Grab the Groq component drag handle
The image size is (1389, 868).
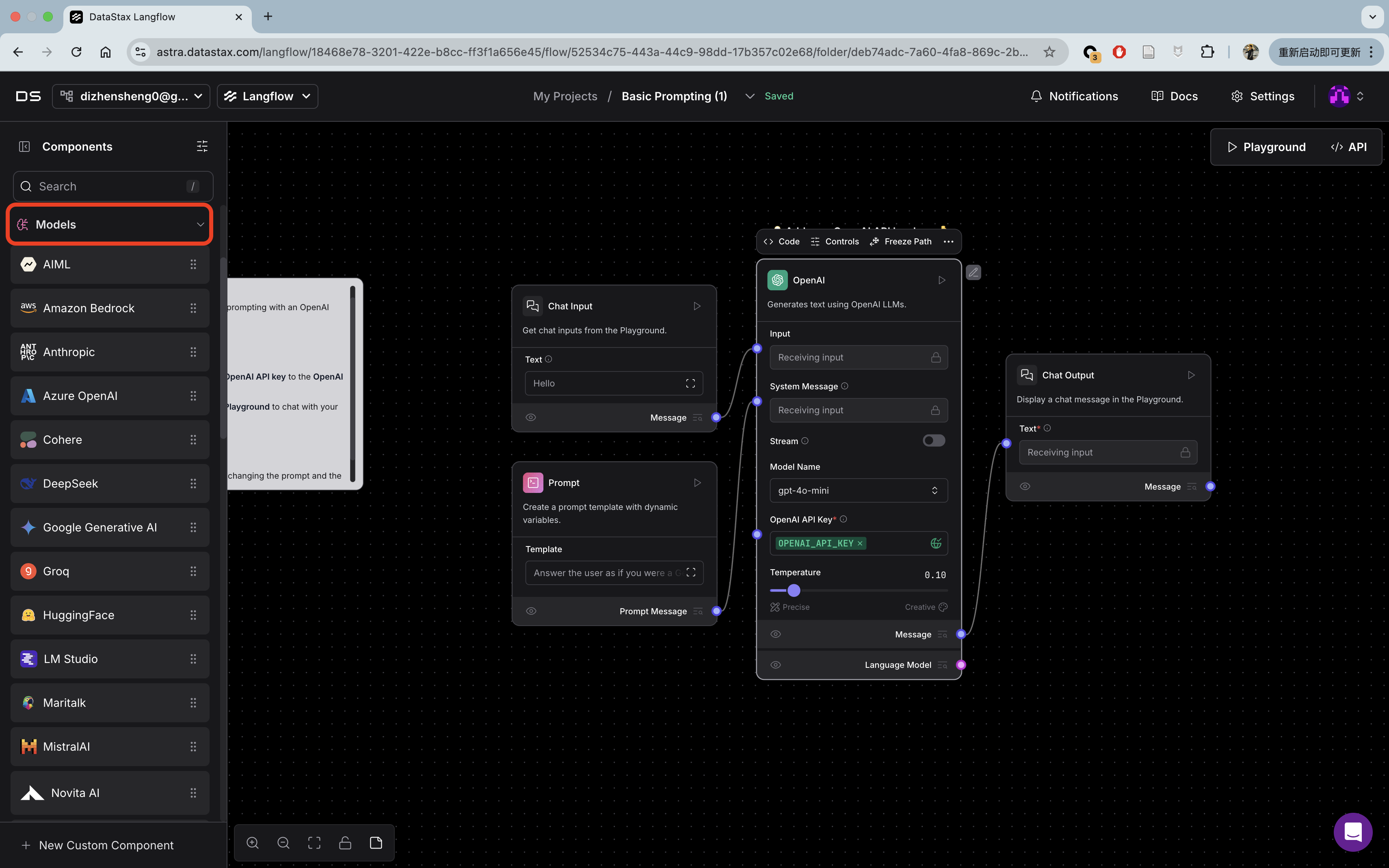coord(193,571)
